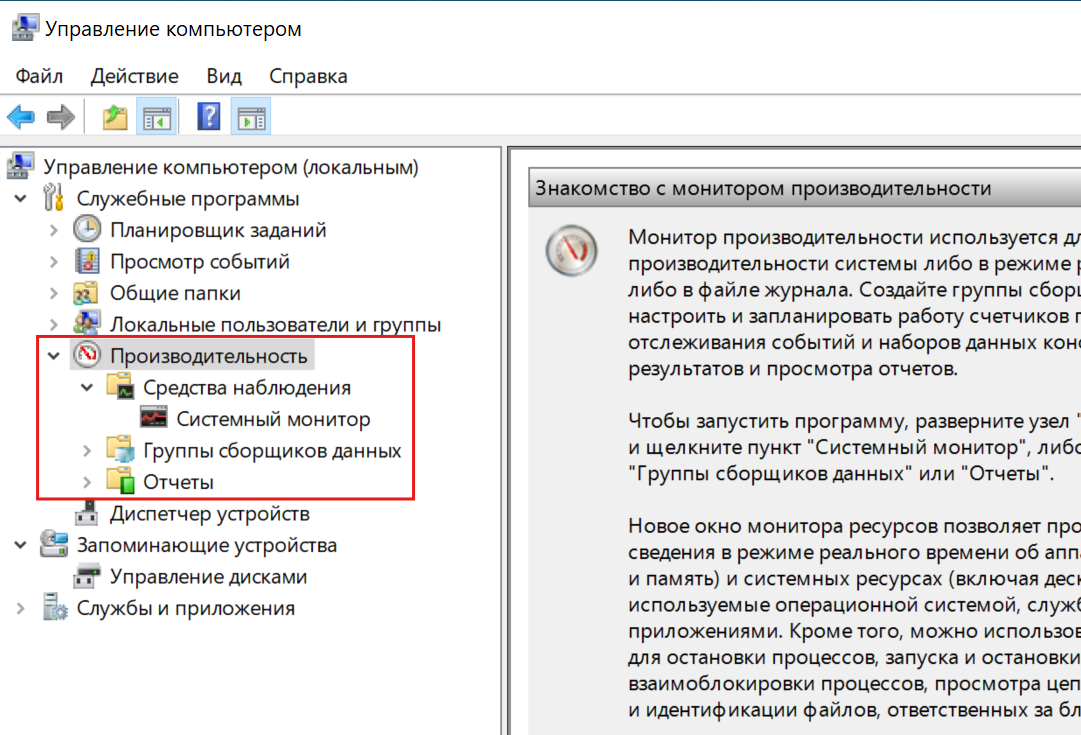
Task: Expand the Группы сборщиков данных node
Action: (87, 451)
